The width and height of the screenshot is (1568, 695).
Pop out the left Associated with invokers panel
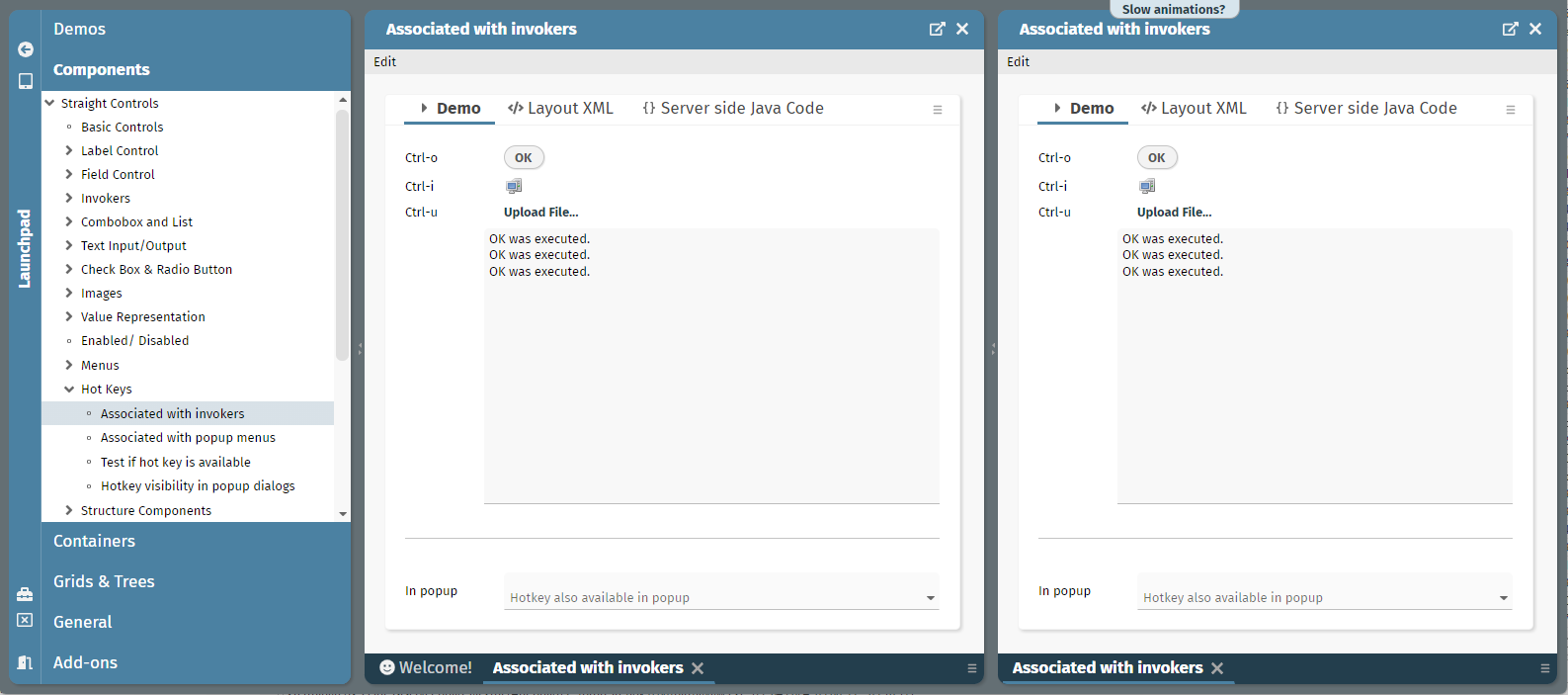click(x=937, y=30)
